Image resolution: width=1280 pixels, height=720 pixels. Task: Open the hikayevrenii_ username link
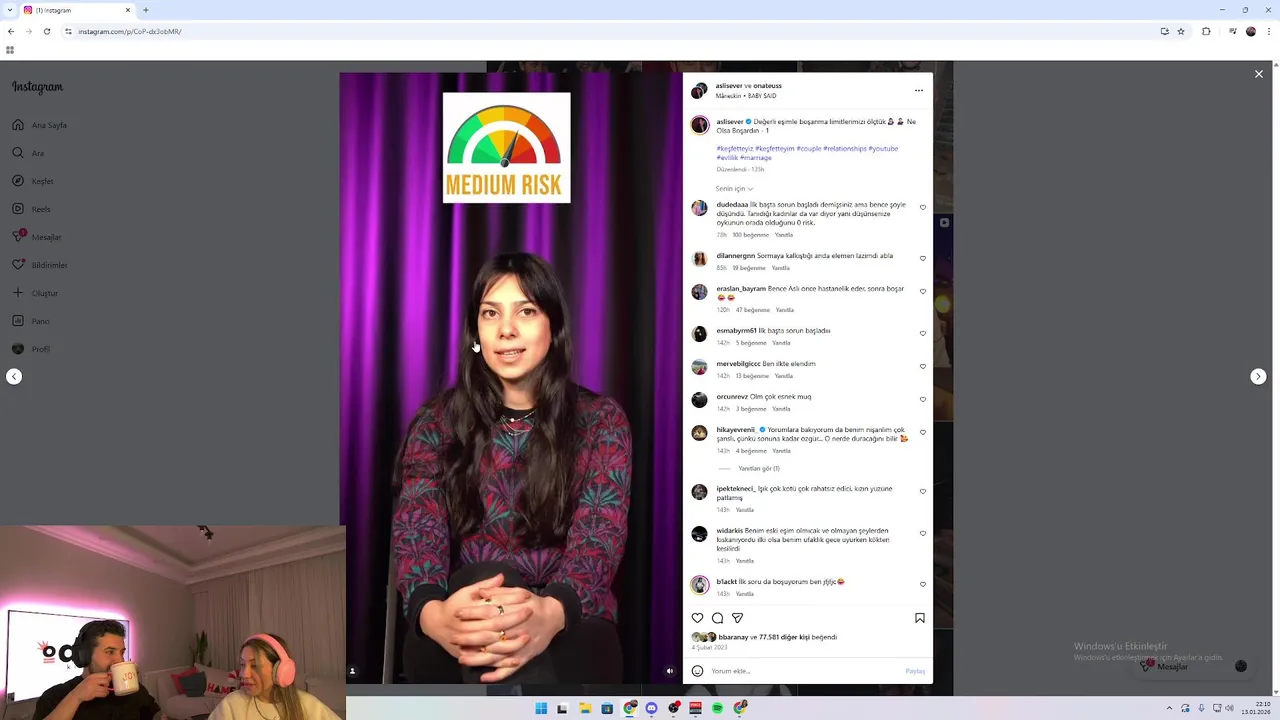click(736, 429)
